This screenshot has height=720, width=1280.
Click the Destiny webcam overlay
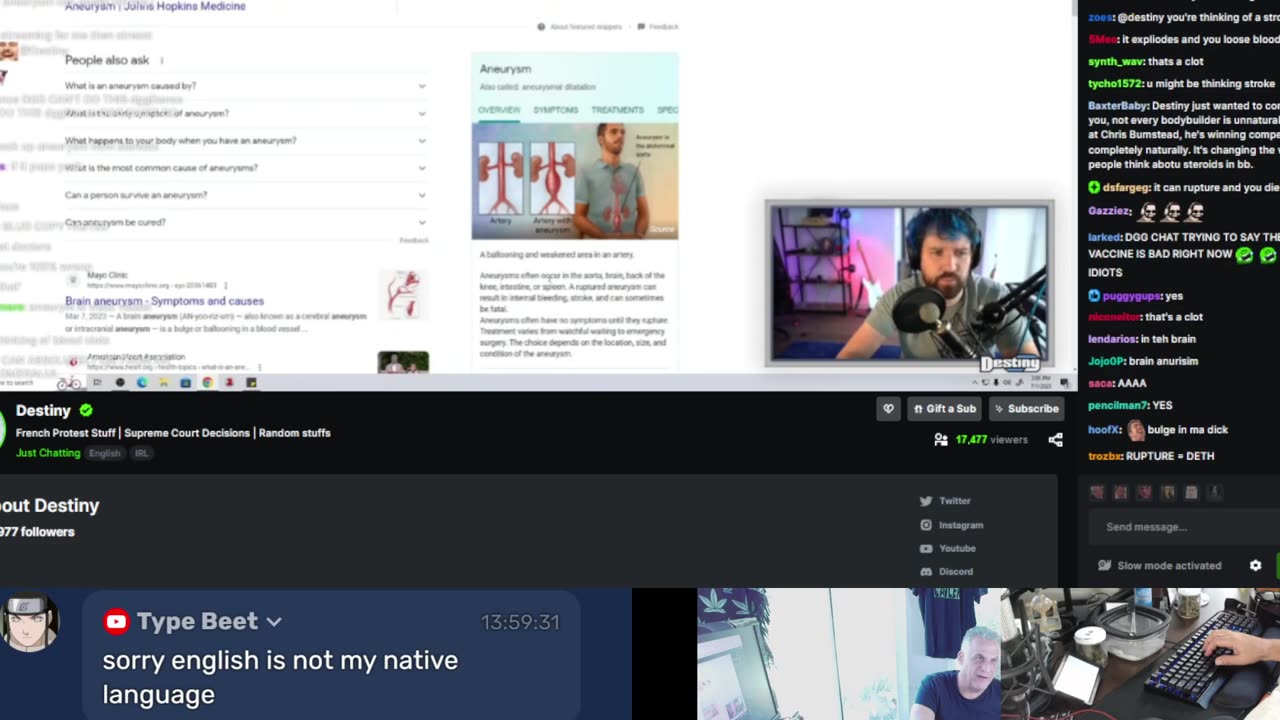click(909, 284)
